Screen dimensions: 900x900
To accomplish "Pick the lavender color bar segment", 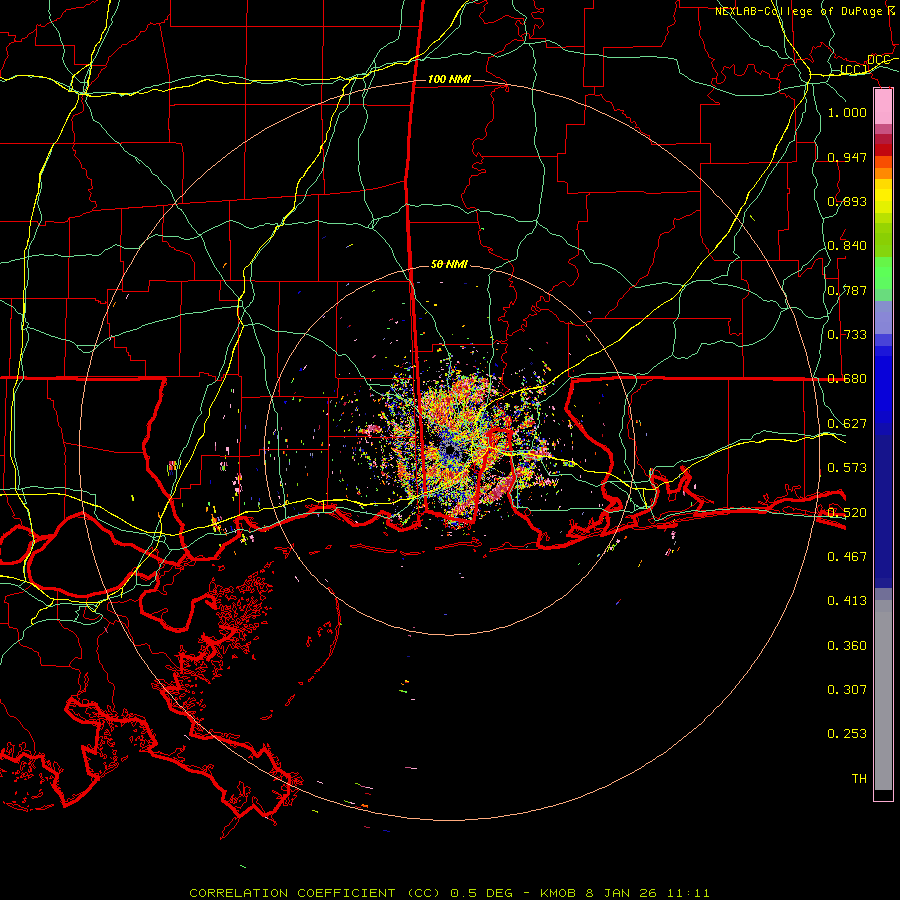I will click(883, 317).
